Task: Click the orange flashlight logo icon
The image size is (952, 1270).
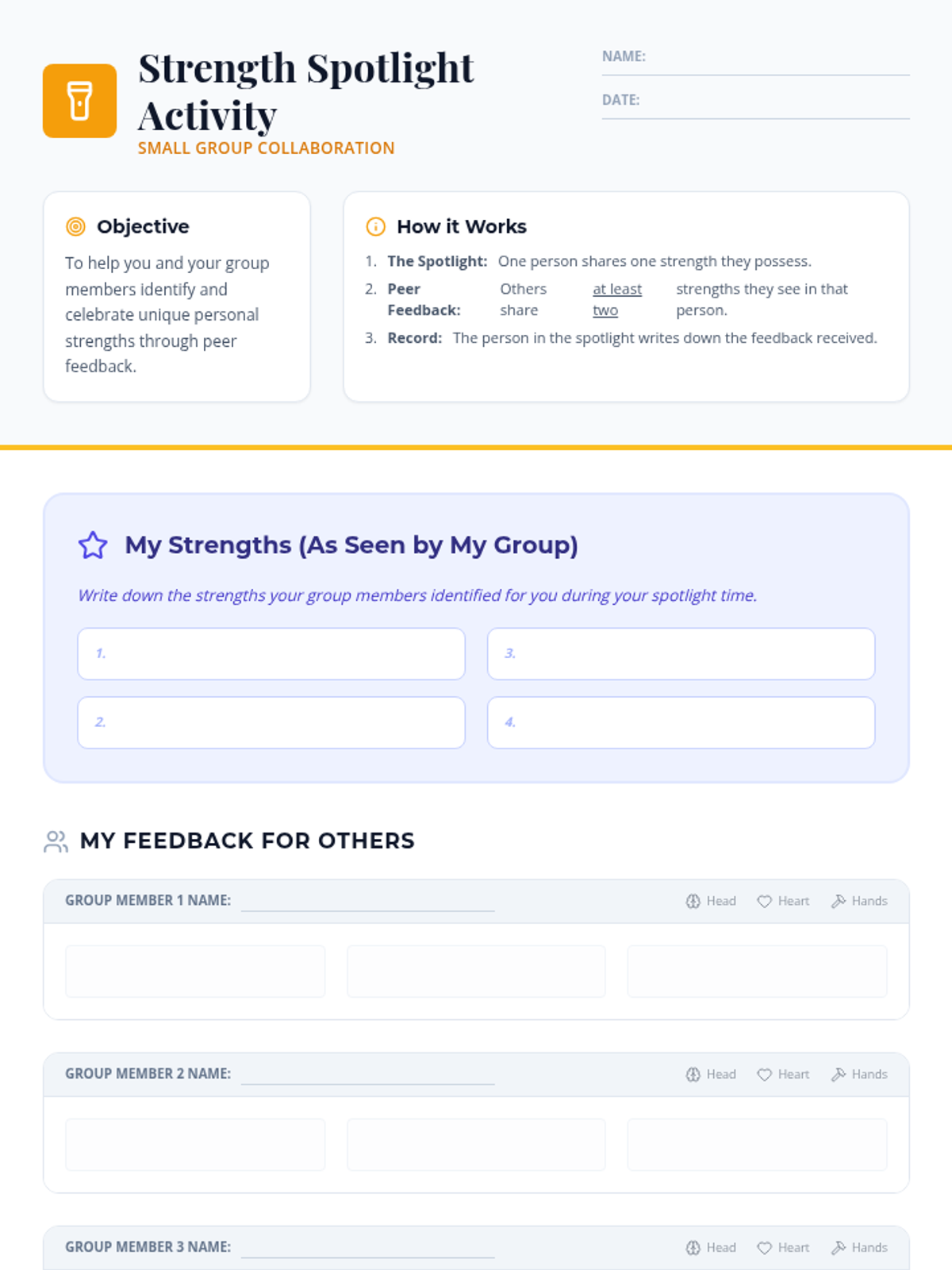Action: 79,101
